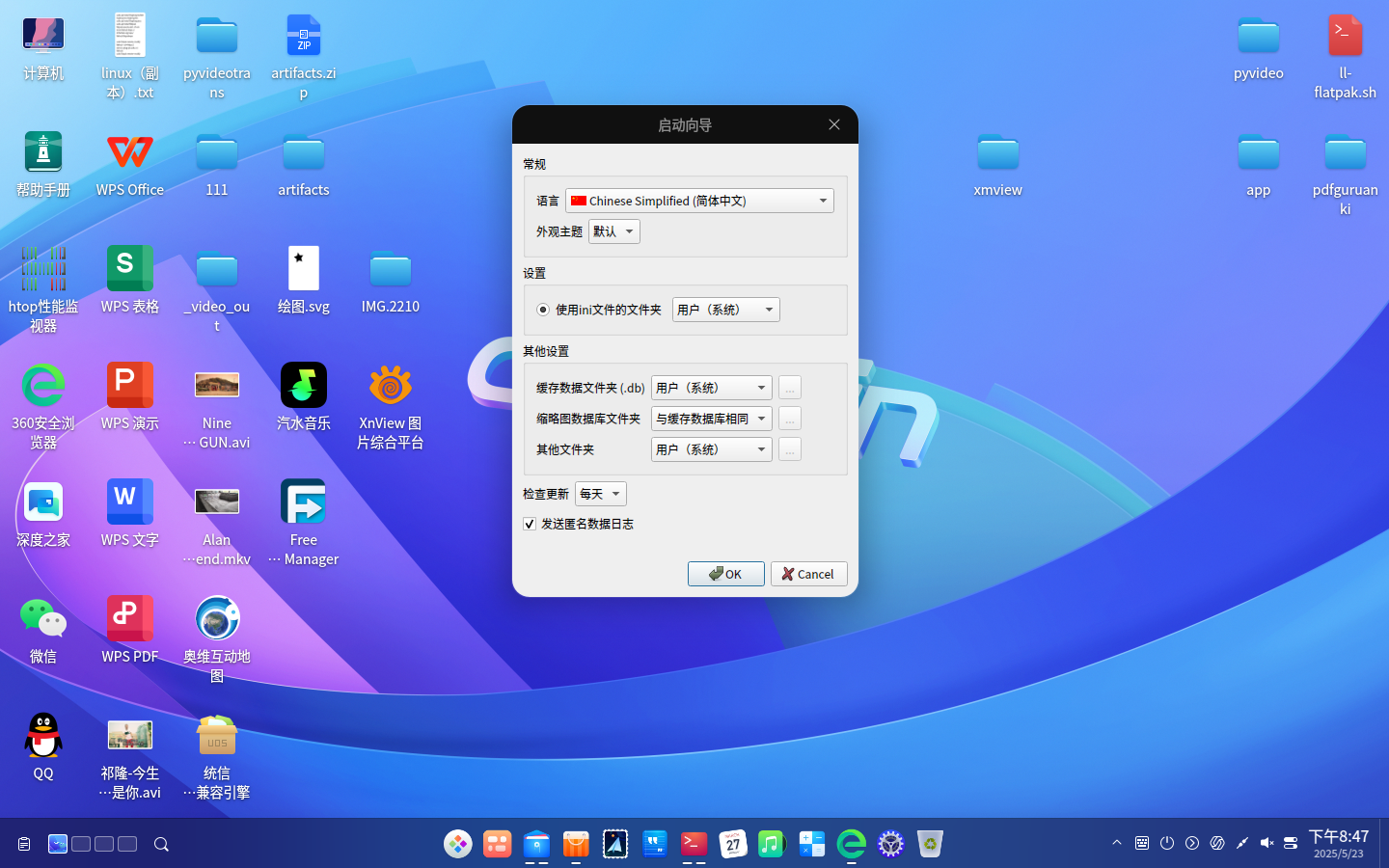1389x868 pixels.
Task: Expand the ini文件夹 用户（系统） dropdown
Action: [x=726, y=310]
